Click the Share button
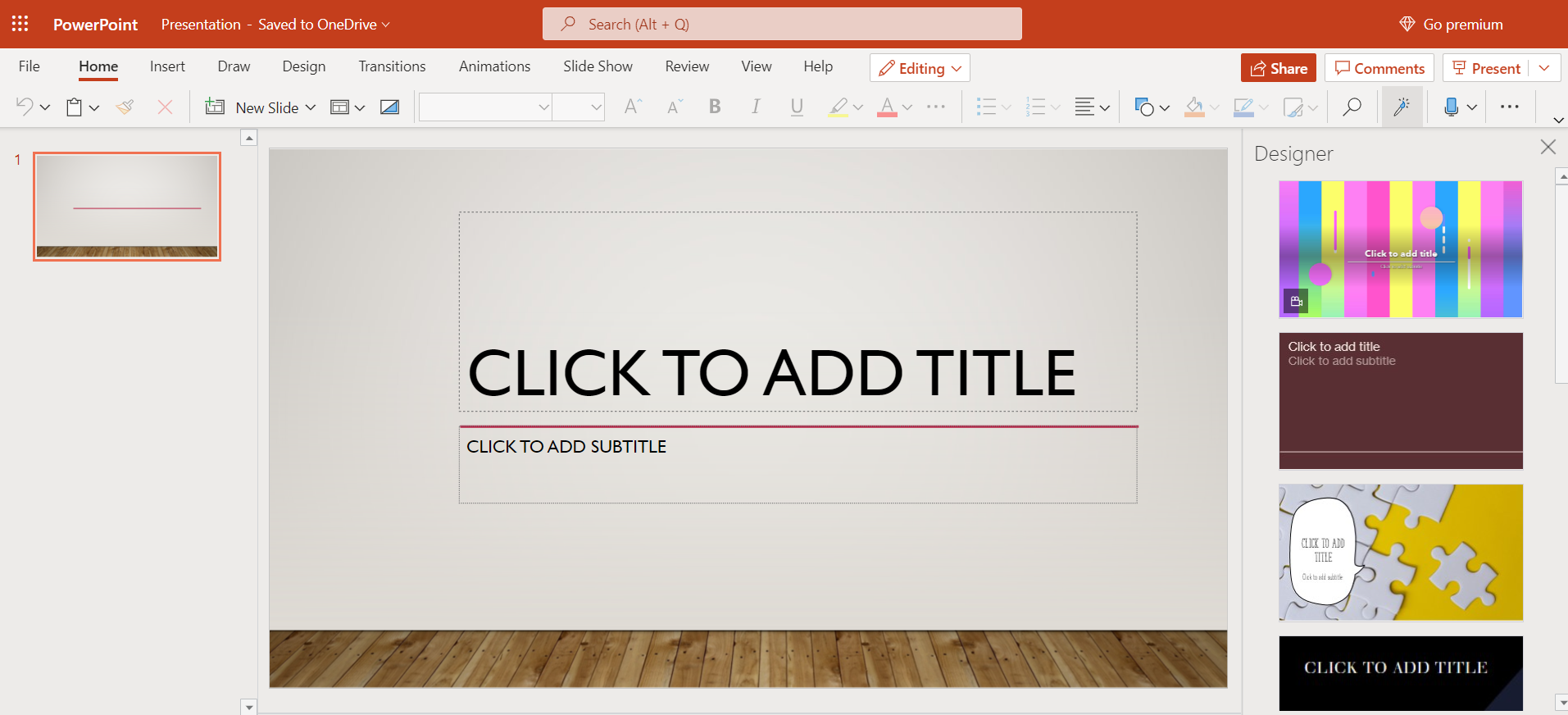Screen dimensions: 1568x715 [x=1278, y=68]
